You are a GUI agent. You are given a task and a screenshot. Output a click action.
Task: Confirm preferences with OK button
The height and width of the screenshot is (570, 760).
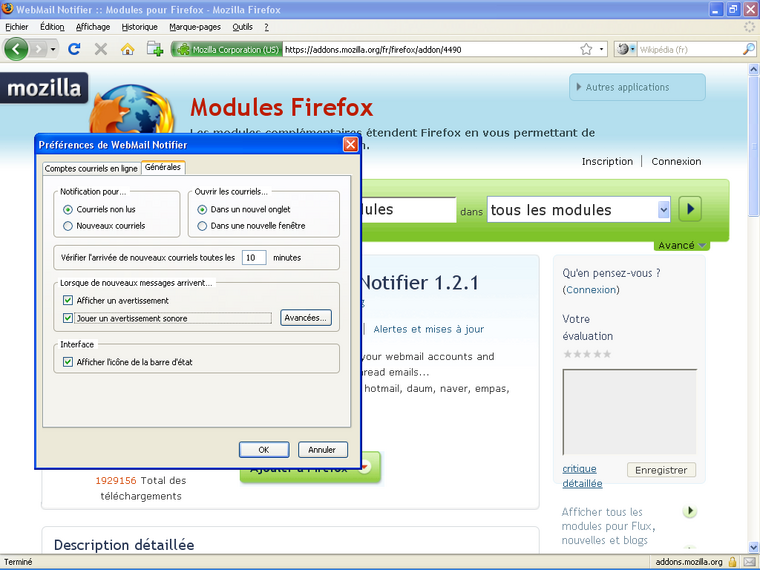point(264,450)
